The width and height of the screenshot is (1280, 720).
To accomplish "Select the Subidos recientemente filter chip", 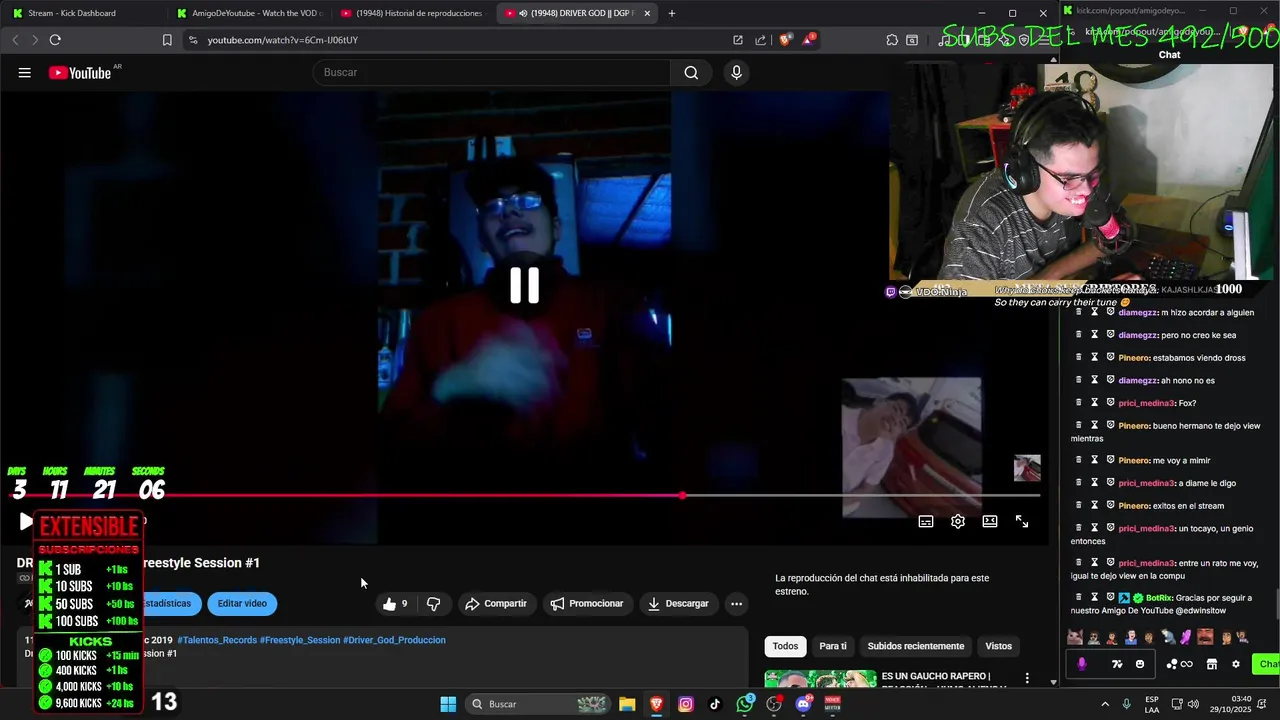I will (x=916, y=646).
